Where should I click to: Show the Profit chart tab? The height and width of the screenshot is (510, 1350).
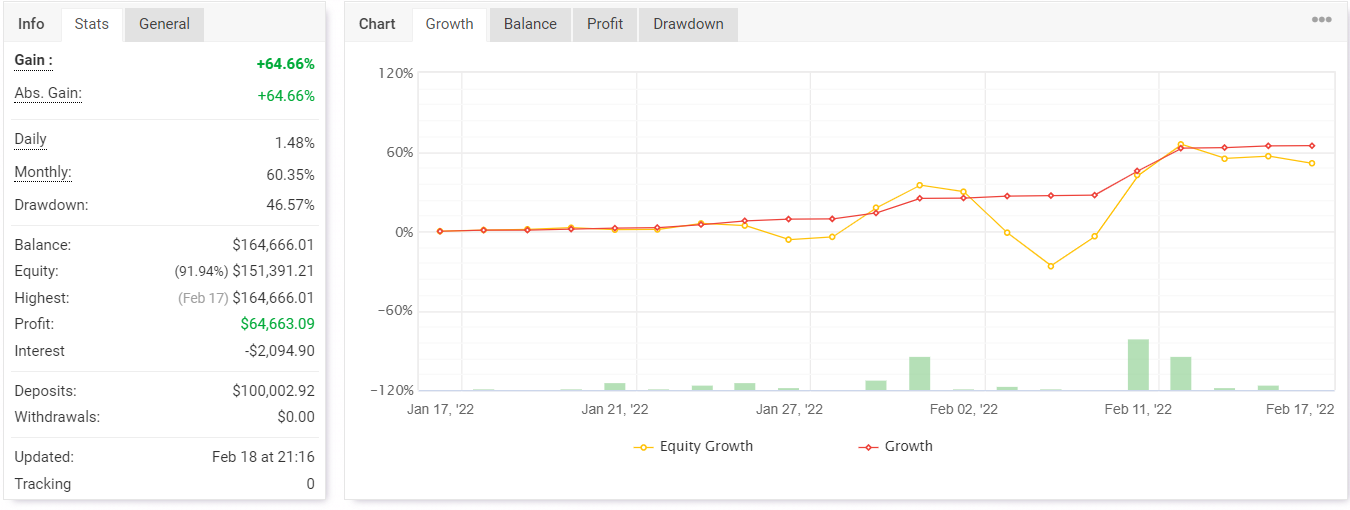click(x=605, y=24)
